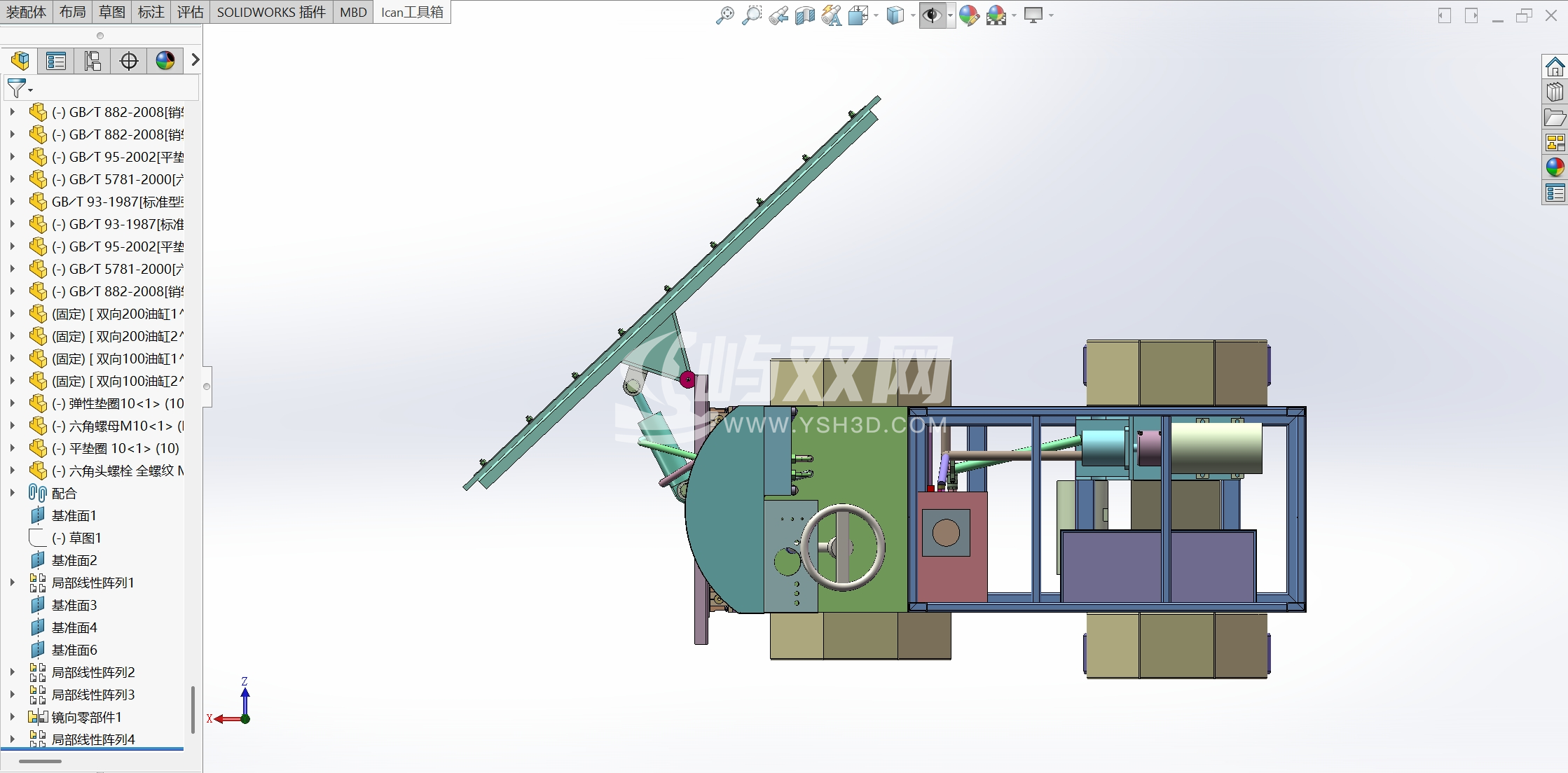The width and height of the screenshot is (1568, 773).
Task: Open the PropertyManager tab icon
Action: click(56, 61)
